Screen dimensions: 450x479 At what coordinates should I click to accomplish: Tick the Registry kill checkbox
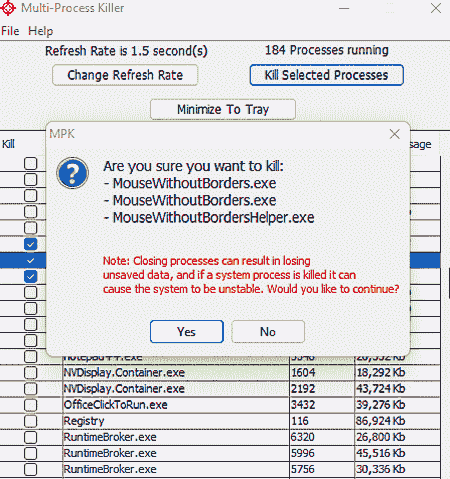[30, 421]
